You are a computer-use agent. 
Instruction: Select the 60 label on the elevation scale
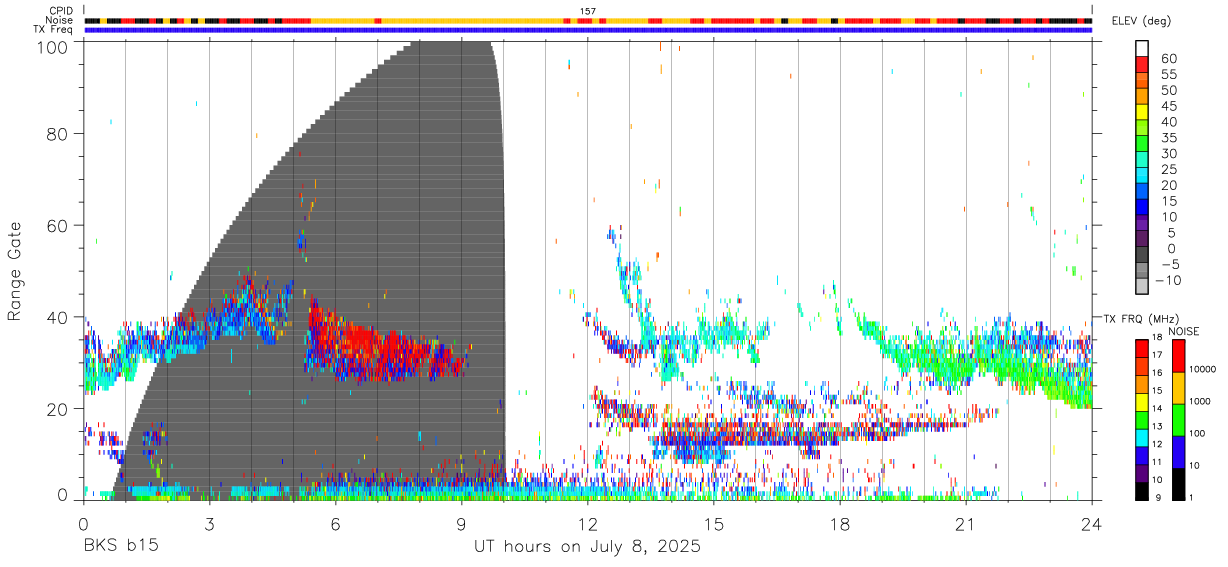point(1169,58)
